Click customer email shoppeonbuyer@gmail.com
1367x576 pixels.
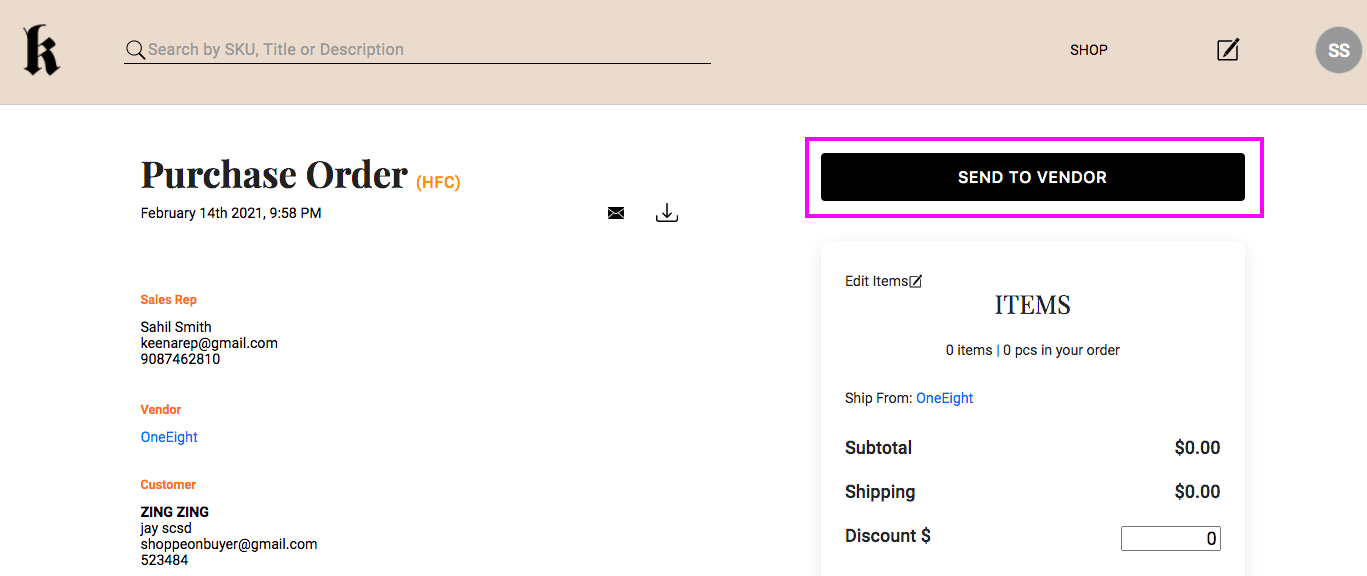(x=229, y=544)
